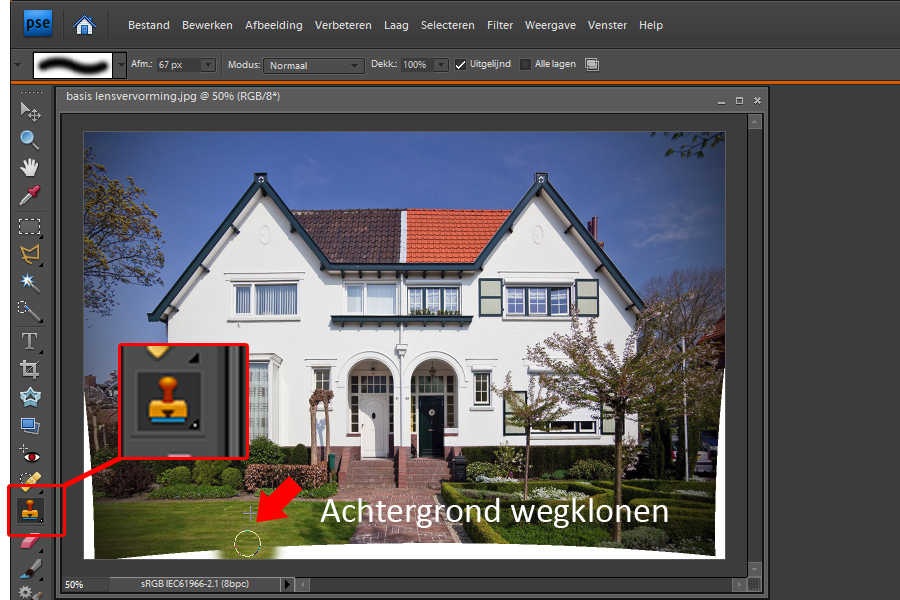Open the brush preset picker dropdown

(x=120, y=65)
